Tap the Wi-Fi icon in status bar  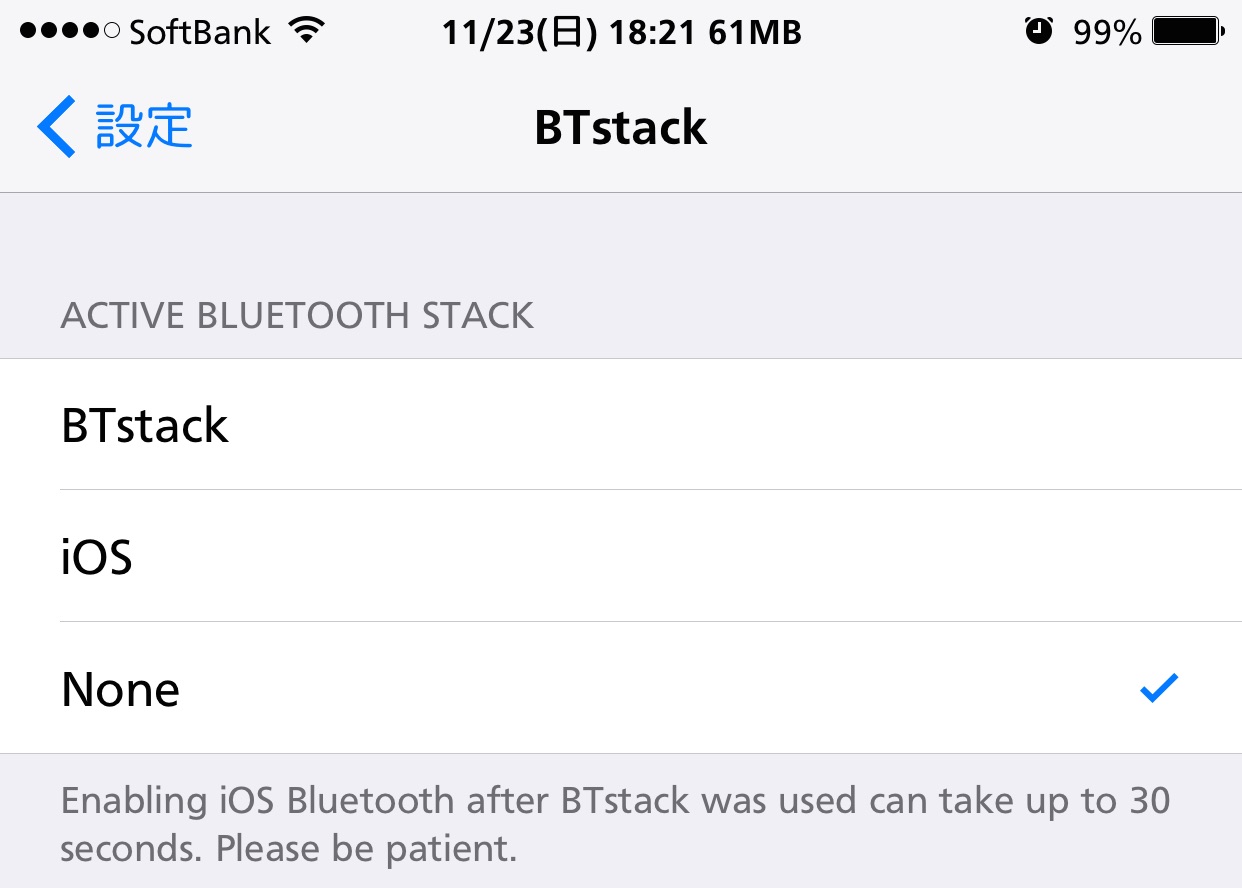(x=308, y=33)
